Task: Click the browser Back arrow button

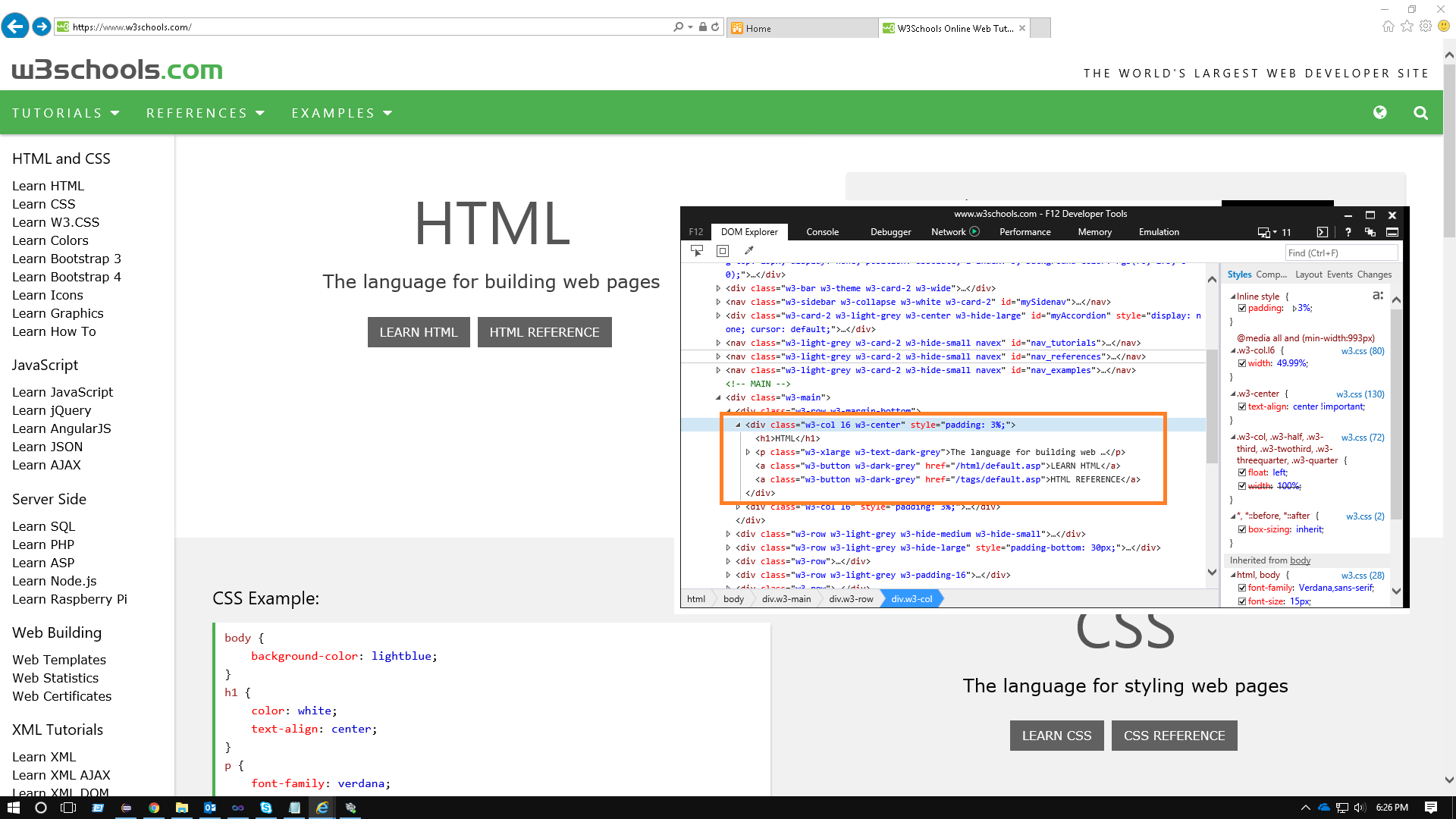Action: pyautogui.click(x=15, y=27)
